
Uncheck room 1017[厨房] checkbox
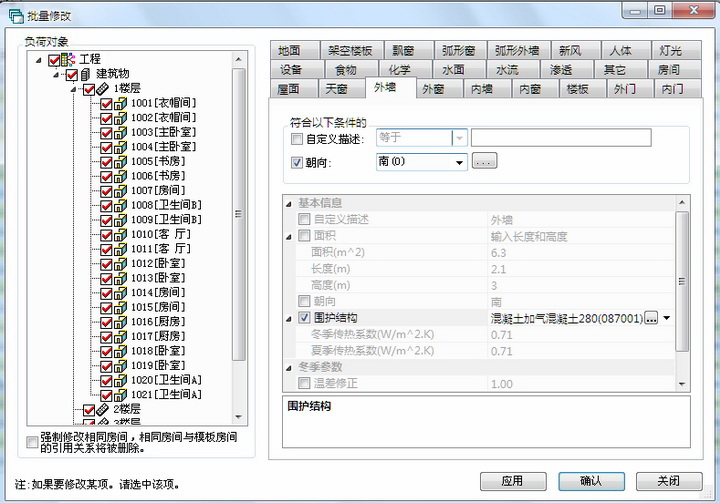pyautogui.click(x=106, y=337)
